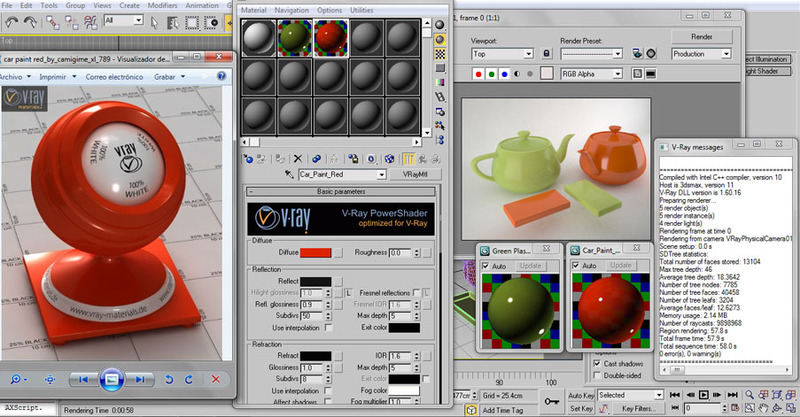Open Environment and Effects dialog icon

(651, 54)
